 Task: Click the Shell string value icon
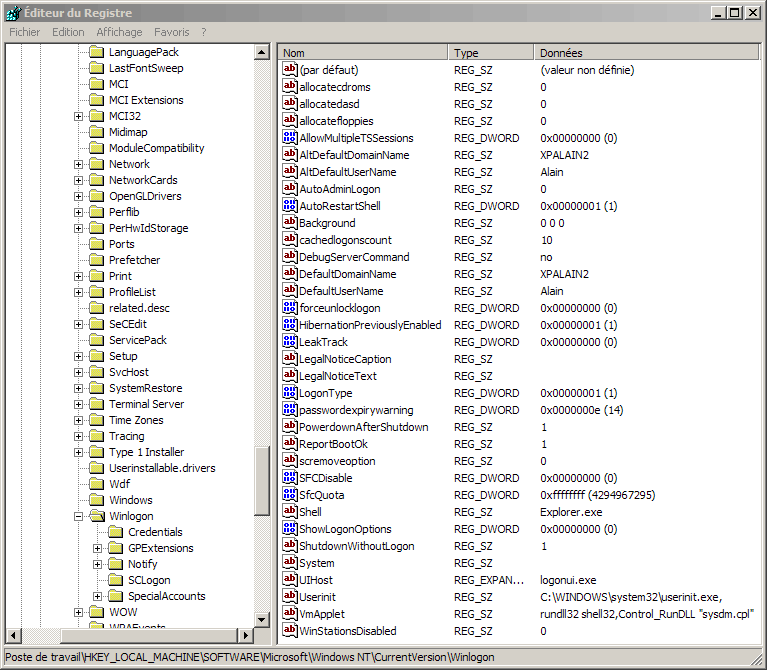pyautogui.click(x=291, y=512)
